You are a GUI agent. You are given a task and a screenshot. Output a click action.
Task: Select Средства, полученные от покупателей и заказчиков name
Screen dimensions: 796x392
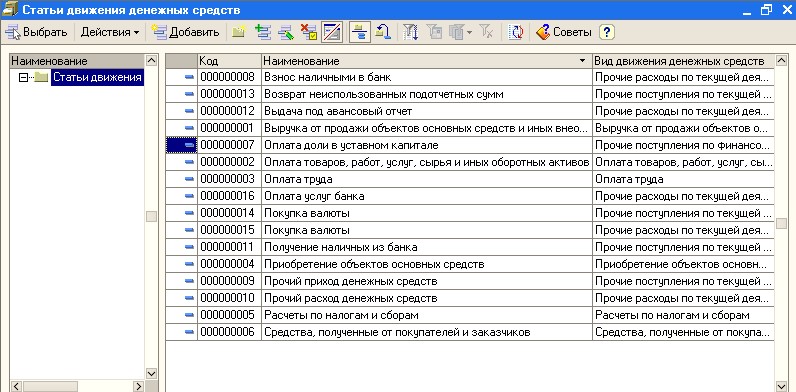coord(426,332)
